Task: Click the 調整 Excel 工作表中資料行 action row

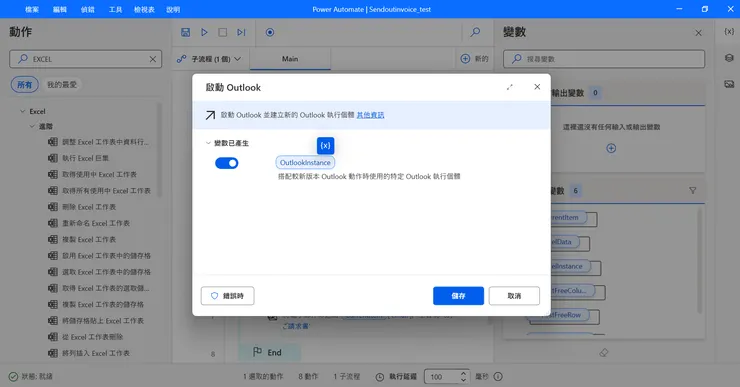Action: pos(98,142)
